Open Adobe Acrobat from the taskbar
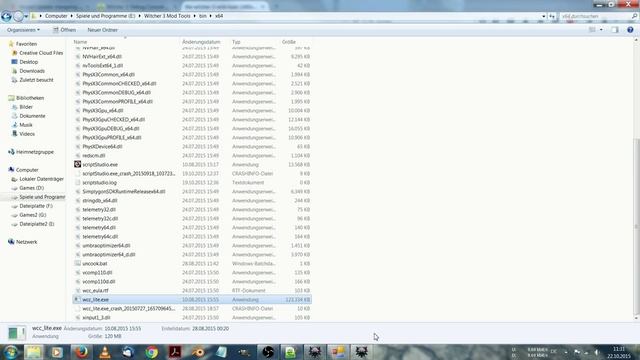 pyautogui.click(x=175, y=352)
